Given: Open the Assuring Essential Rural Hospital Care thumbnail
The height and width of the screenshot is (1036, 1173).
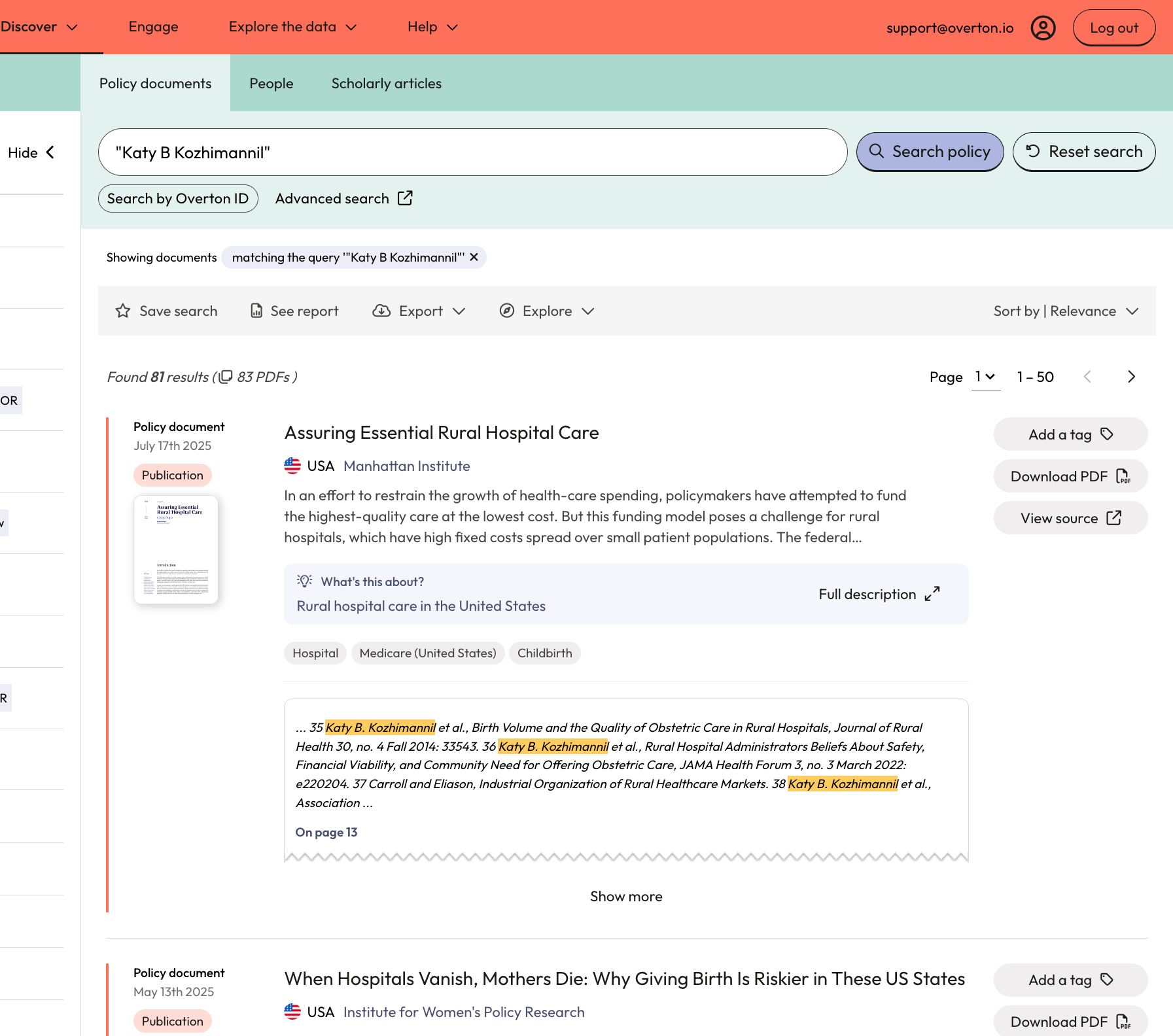Looking at the screenshot, I should coord(176,549).
